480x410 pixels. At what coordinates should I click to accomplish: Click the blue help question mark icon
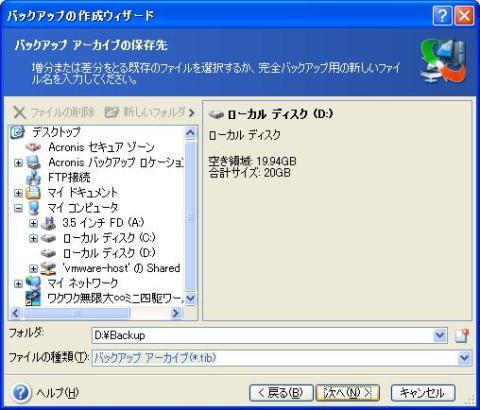(x=22, y=393)
